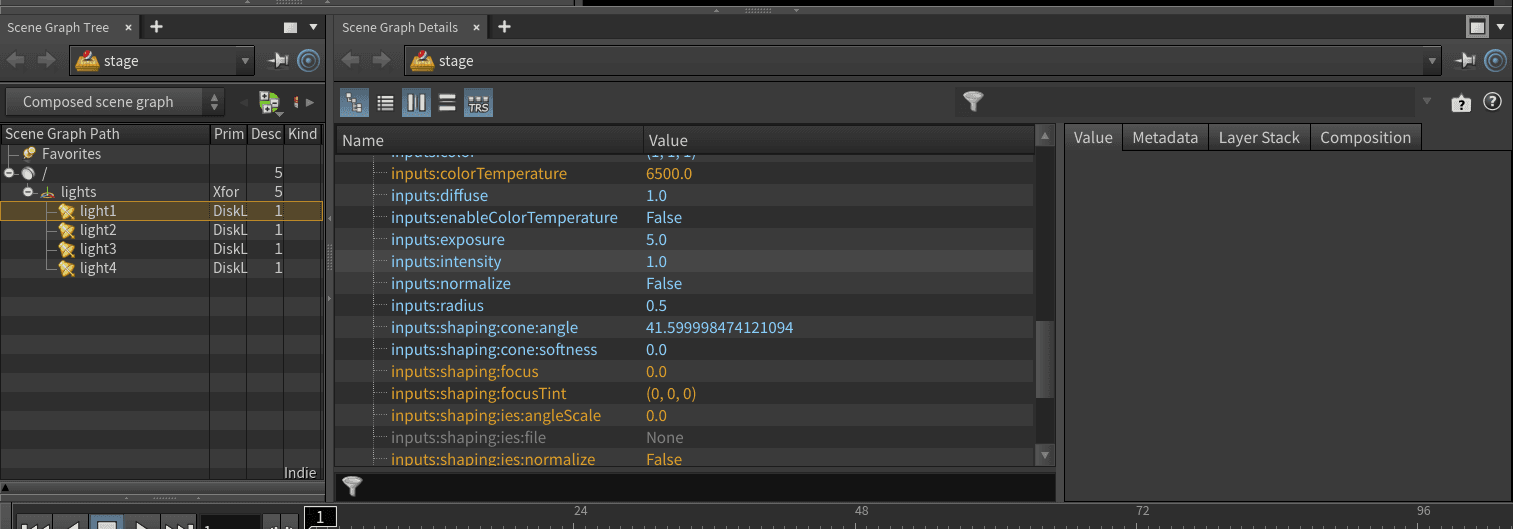Toggle pin in Scene Graph Tree pane
1513x529 pixels.
tap(278, 61)
